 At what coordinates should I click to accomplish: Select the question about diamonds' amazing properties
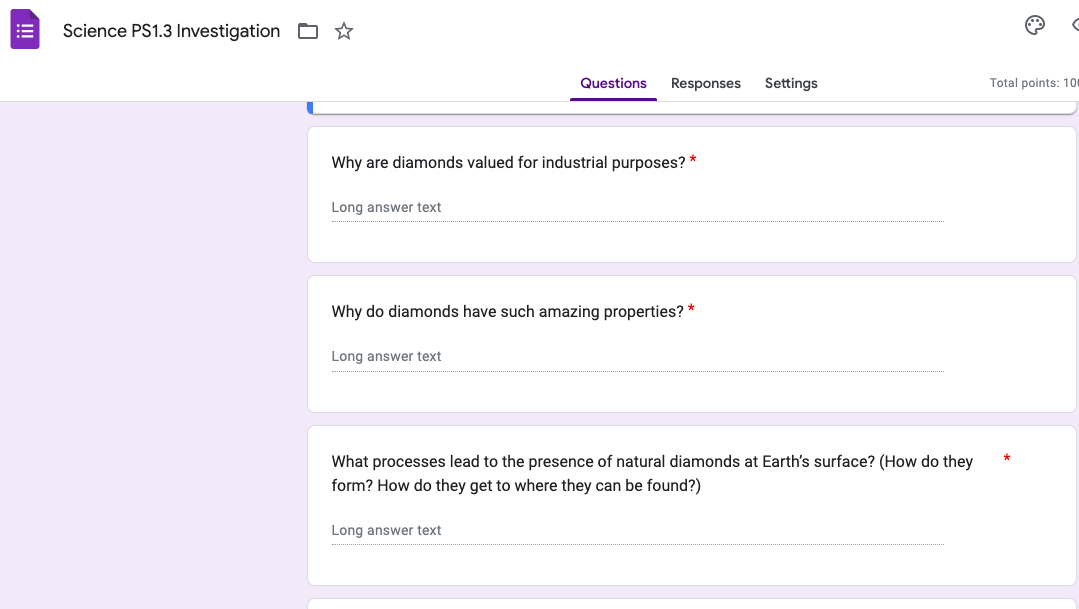click(x=507, y=311)
